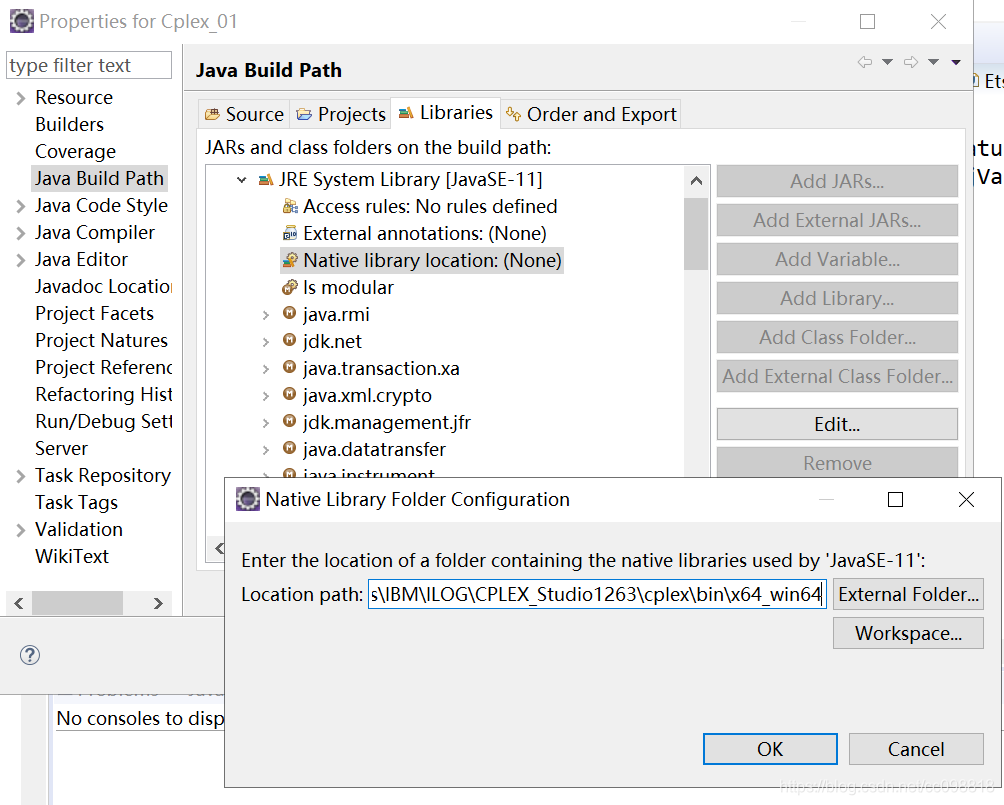The width and height of the screenshot is (1004, 805).
Task: Expand the Java Editor category
Action: coord(20,260)
